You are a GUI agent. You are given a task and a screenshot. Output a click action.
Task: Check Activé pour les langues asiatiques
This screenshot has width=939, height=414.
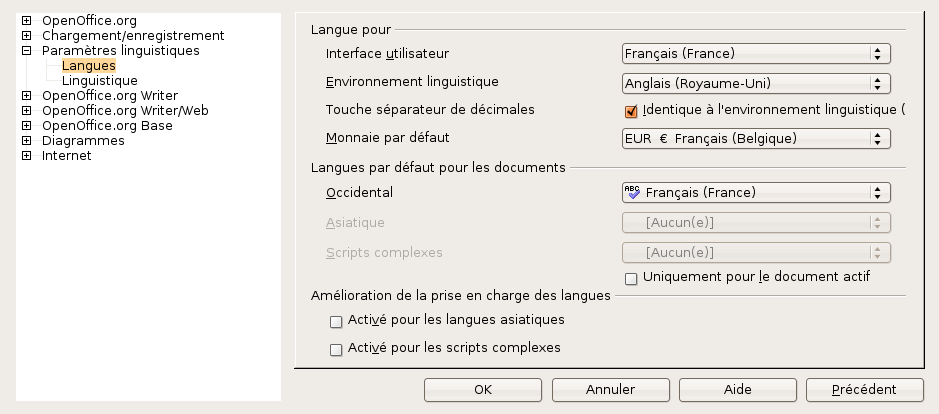coord(336,322)
